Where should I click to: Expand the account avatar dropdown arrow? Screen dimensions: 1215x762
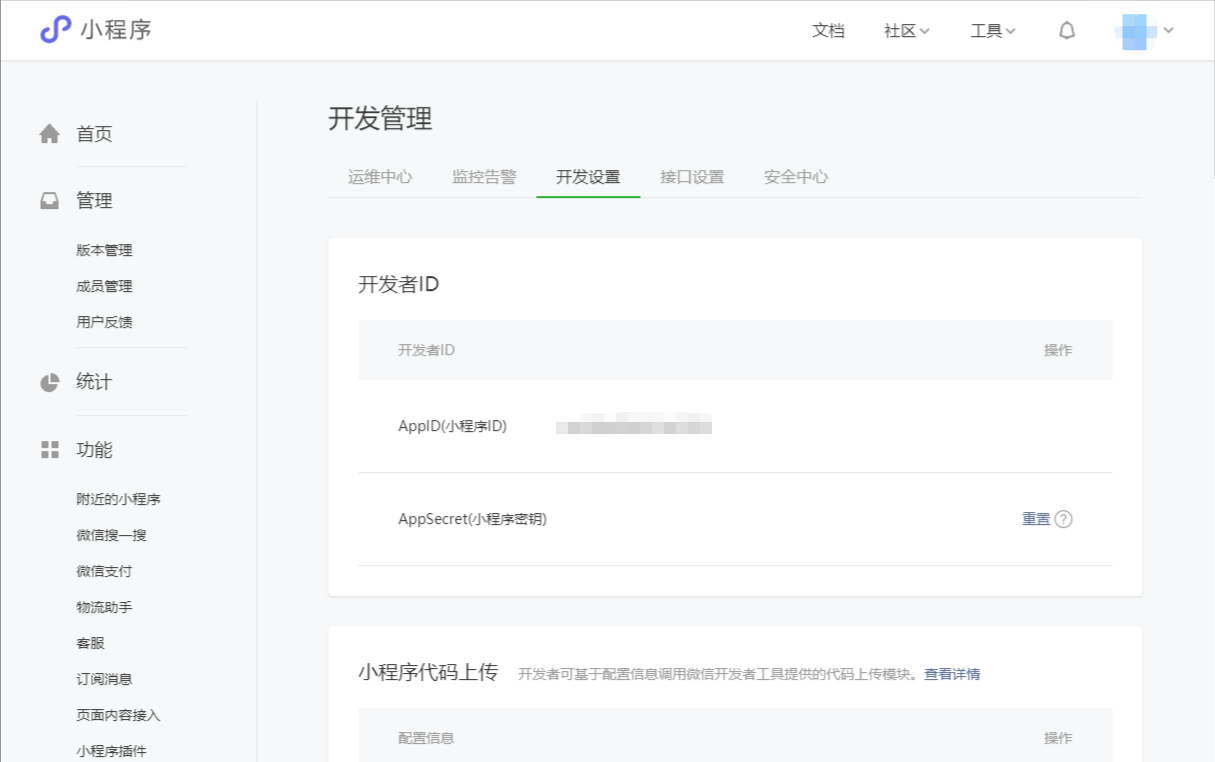1167,30
